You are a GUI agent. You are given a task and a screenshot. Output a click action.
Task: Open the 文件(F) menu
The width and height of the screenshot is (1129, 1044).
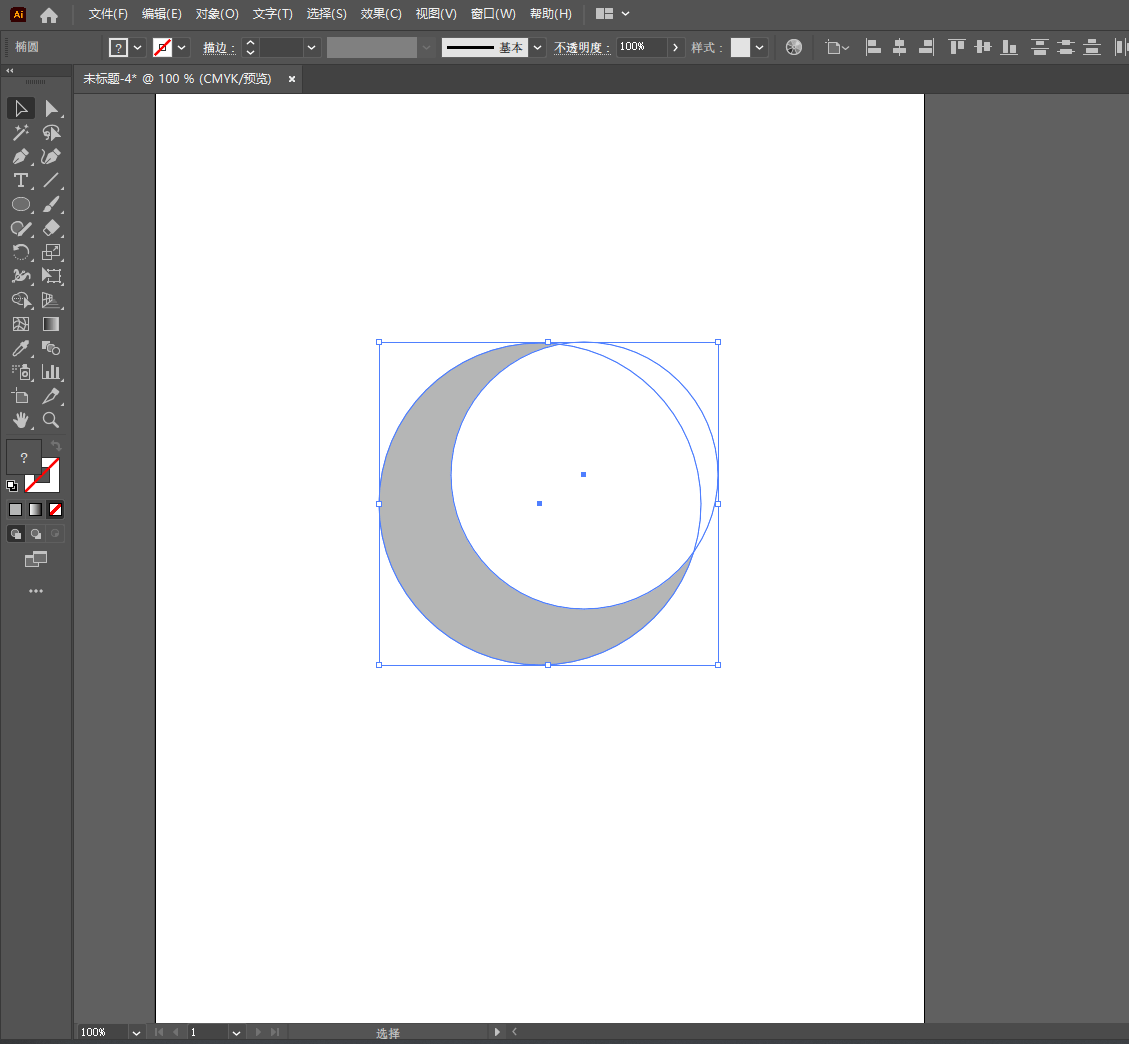(x=108, y=14)
